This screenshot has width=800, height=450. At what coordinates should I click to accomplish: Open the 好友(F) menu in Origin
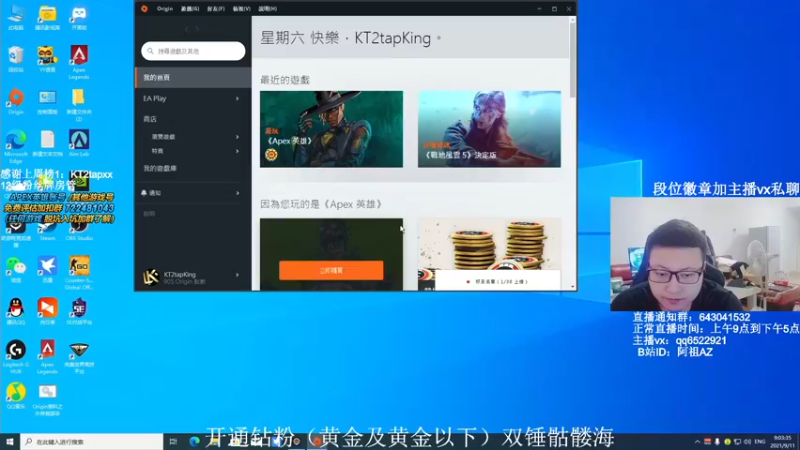coord(216,9)
